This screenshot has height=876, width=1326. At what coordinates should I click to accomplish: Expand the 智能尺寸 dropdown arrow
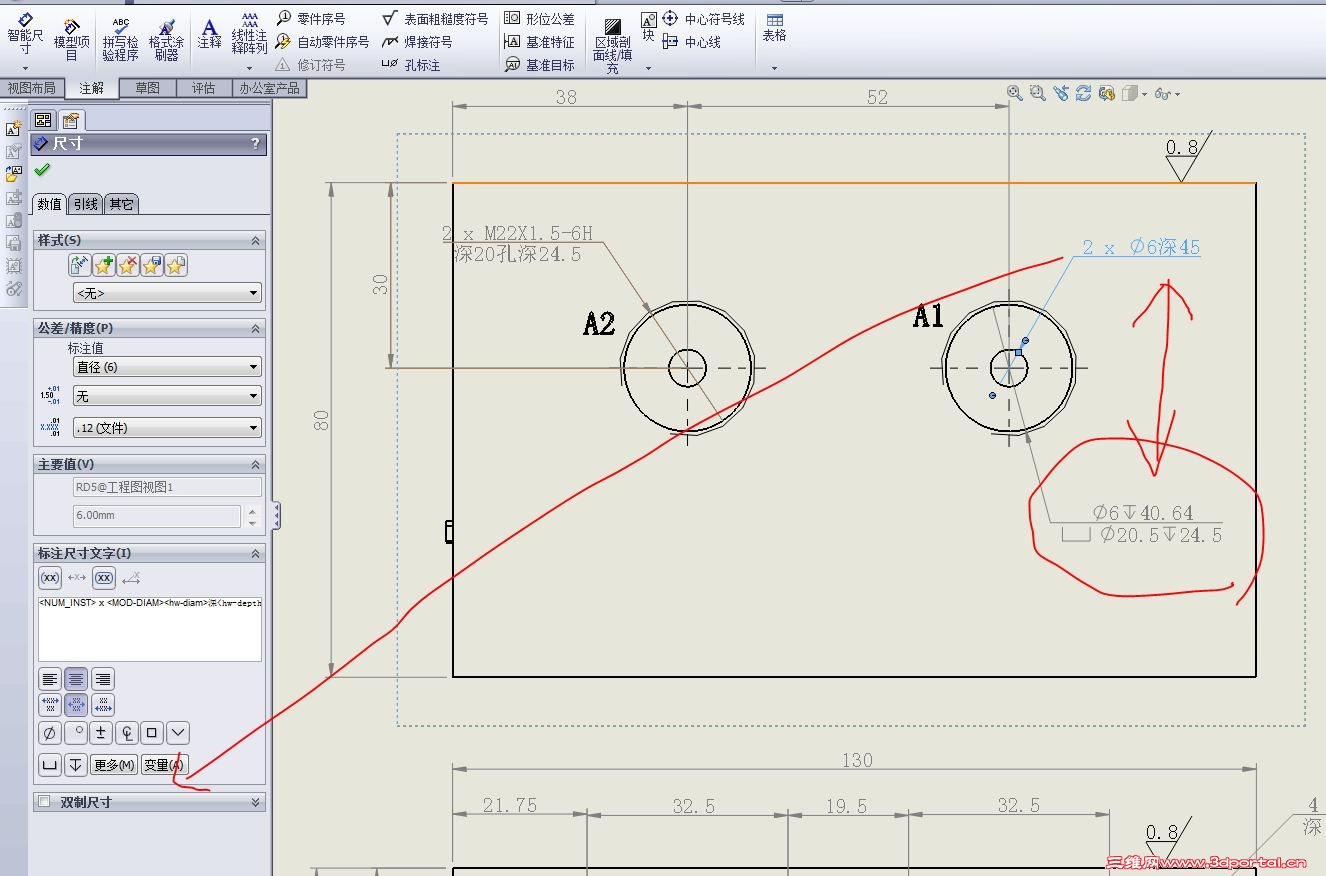point(24,68)
